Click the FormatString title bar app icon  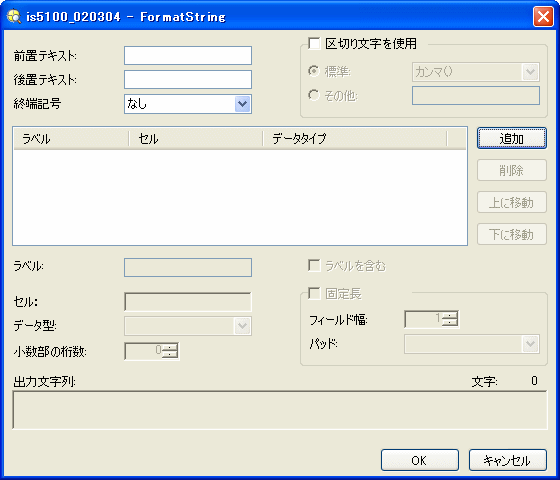(14, 16)
